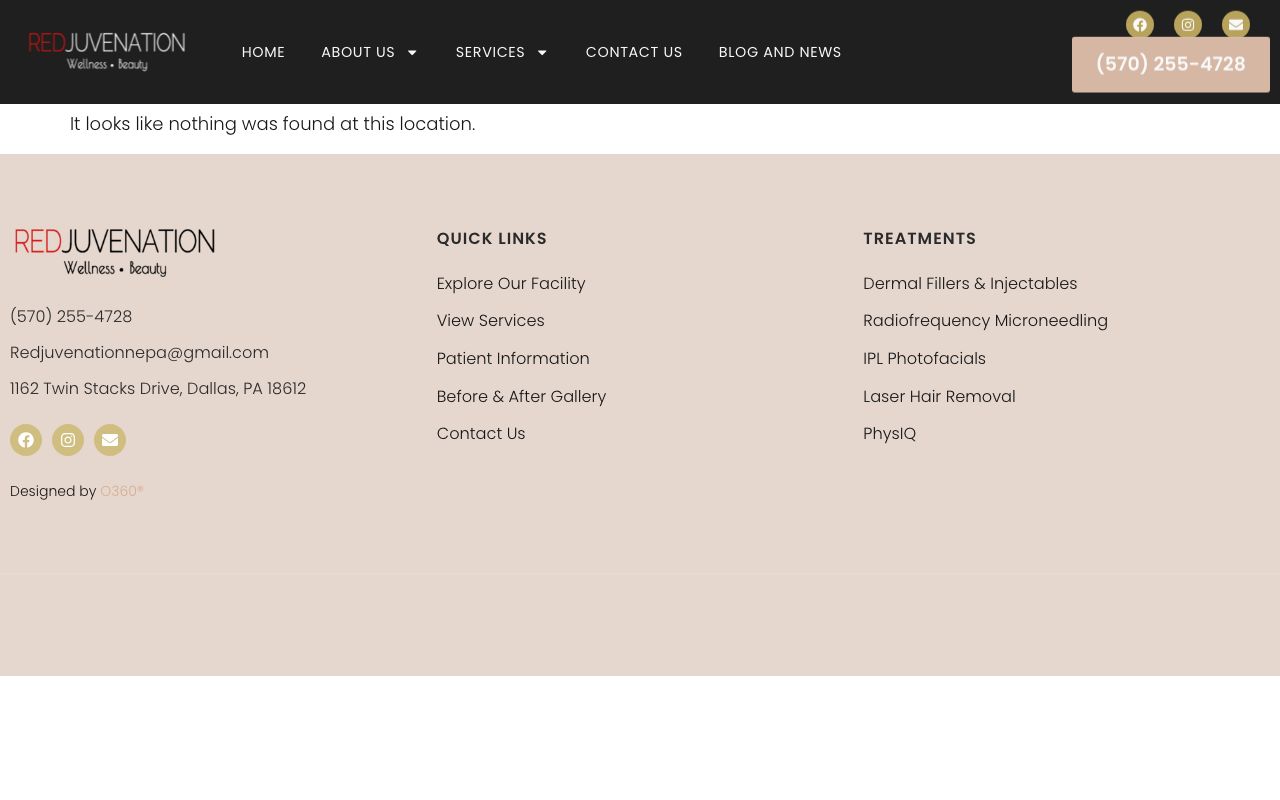Click the email envelope icon in the header

point(1236,25)
